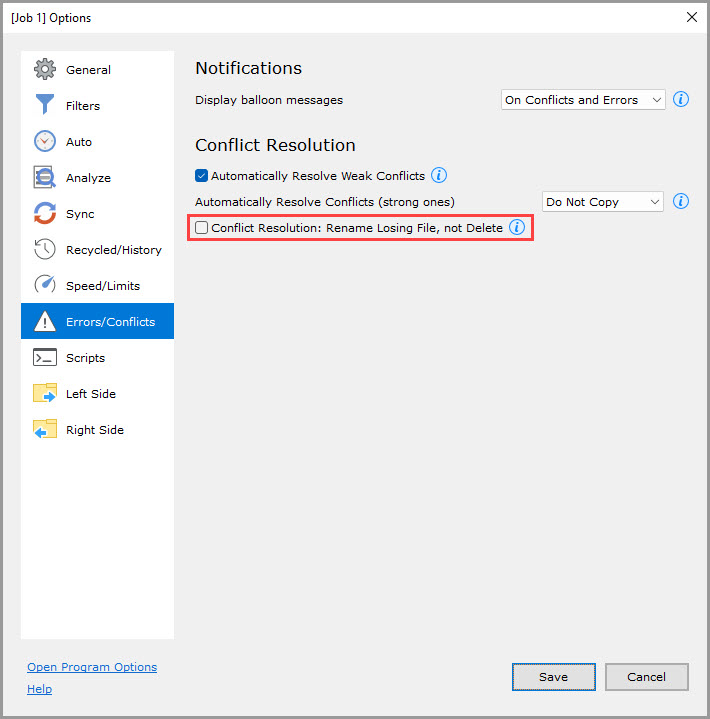Show info for Automatically Resolve Weak Conflicts
The height and width of the screenshot is (719, 710).
tap(438, 176)
